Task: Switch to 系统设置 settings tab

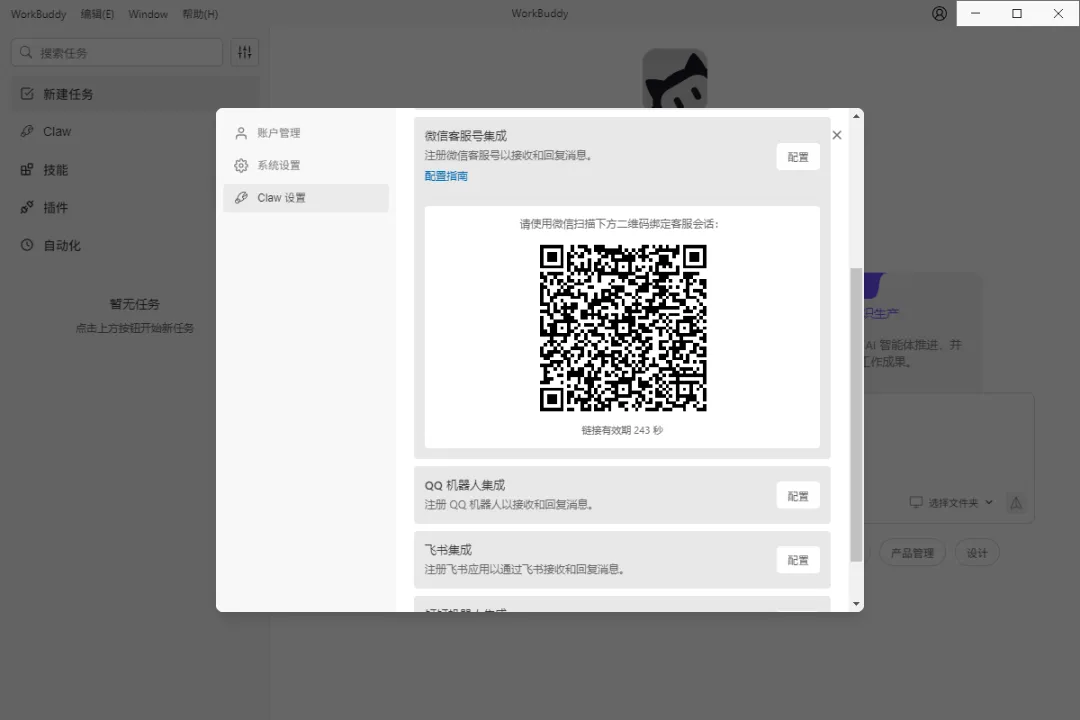Action: (x=306, y=165)
